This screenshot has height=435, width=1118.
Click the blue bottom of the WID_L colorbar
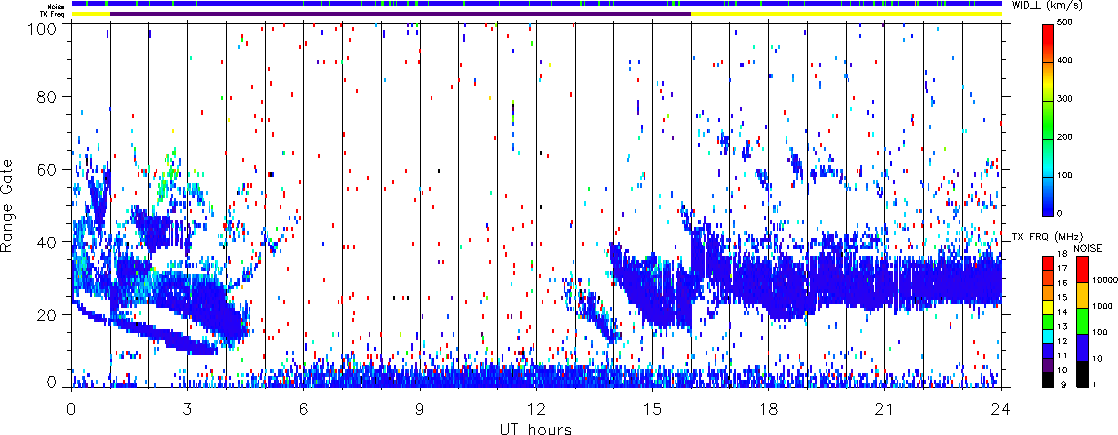tap(1052, 208)
